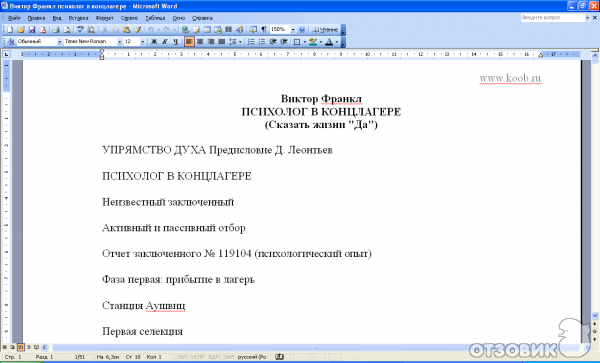Click the Insert Table icon
The height and width of the screenshot is (363, 600).
point(207,29)
